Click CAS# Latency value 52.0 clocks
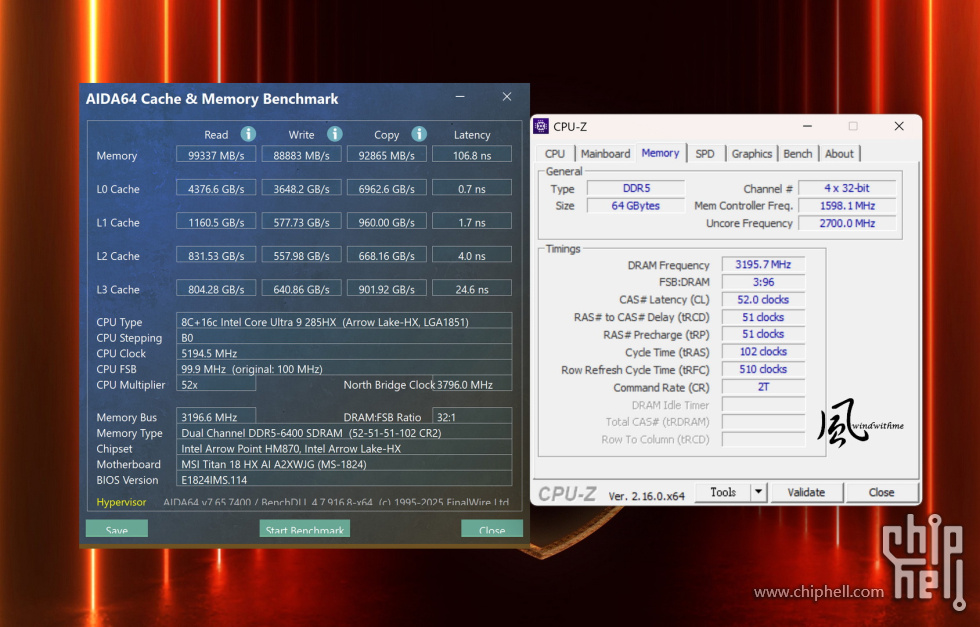This screenshot has height=627, width=980. [763, 299]
